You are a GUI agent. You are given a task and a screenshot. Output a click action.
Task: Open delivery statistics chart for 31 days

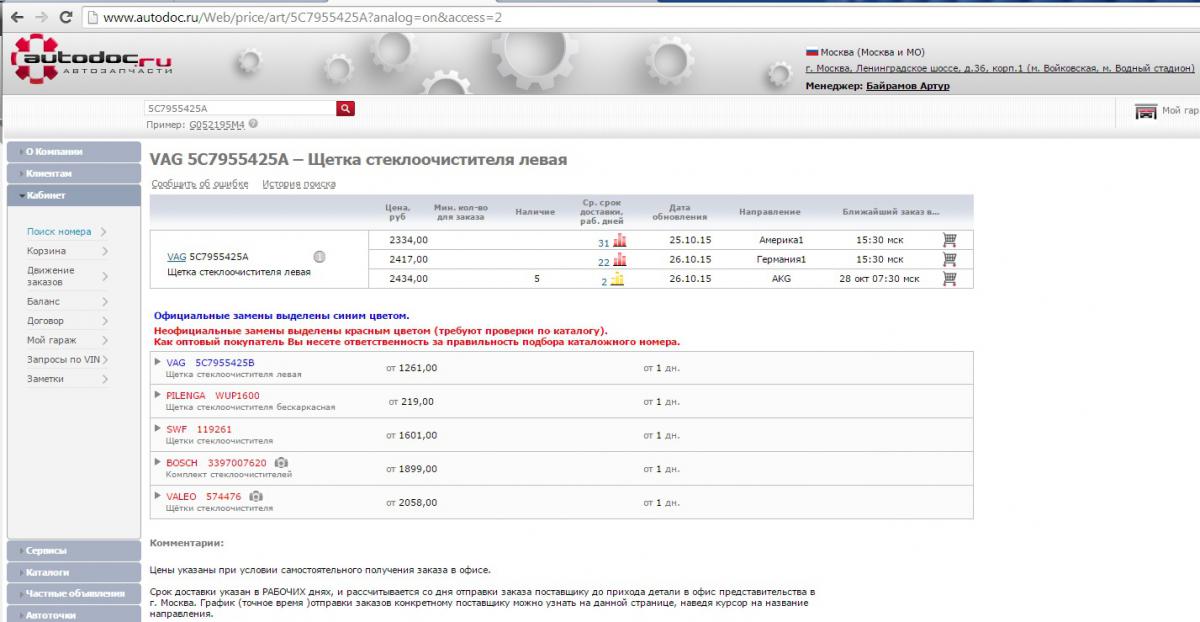click(x=619, y=240)
